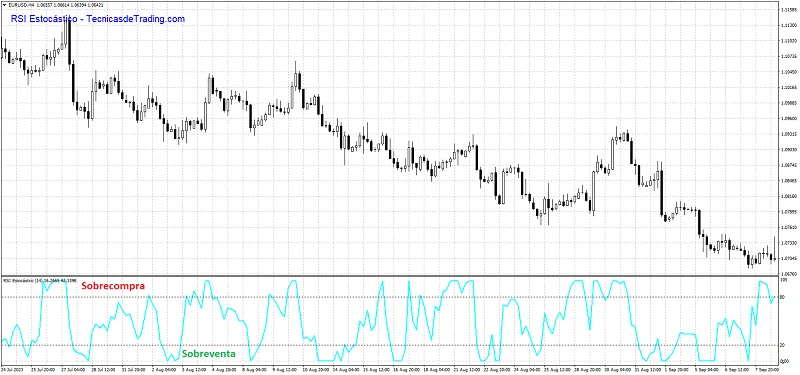Click the 1.11585 price axis label
The image size is (800, 375).
click(x=788, y=9)
